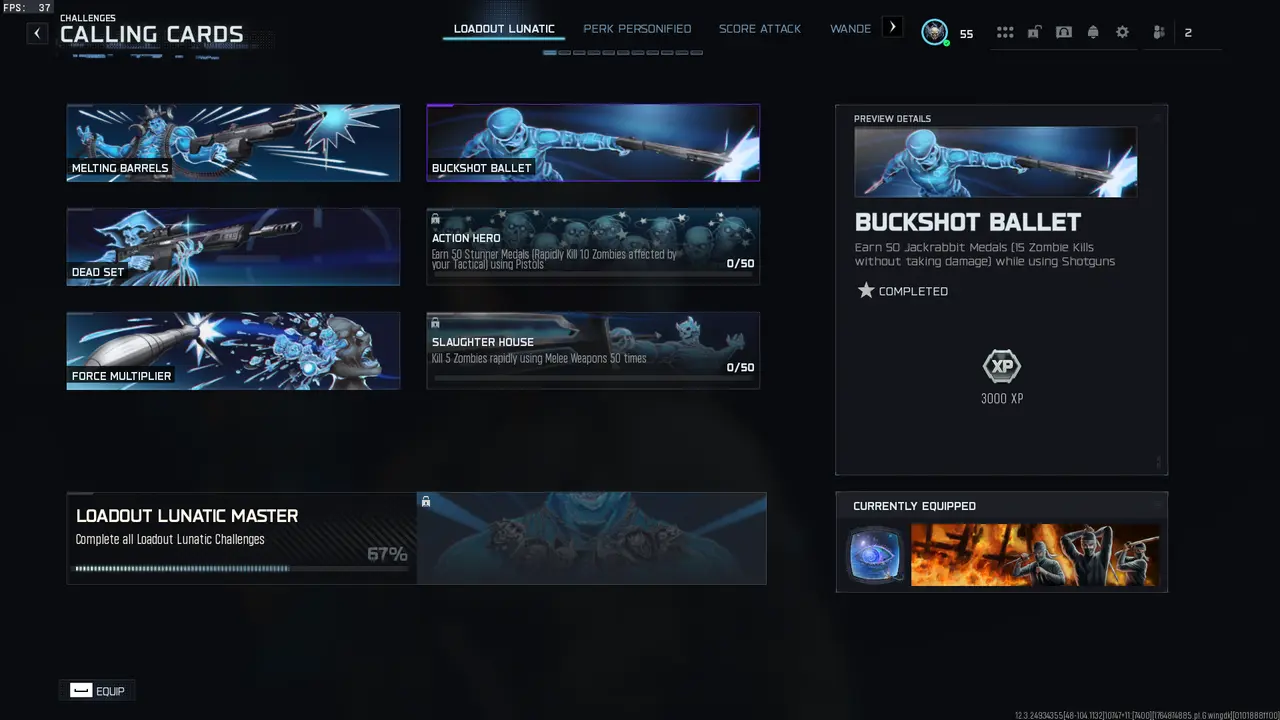Click the Calling Cards page title
The image size is (1280, 720).
coord(152,34)
